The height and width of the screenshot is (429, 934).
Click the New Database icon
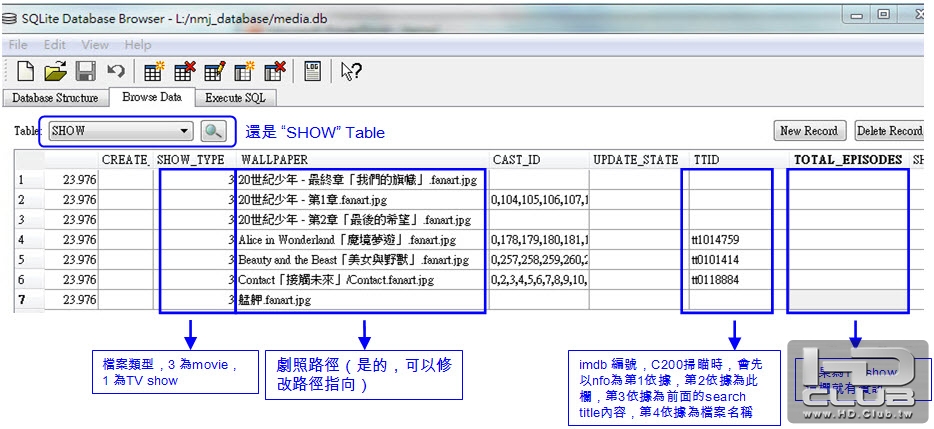pos(25,72)
